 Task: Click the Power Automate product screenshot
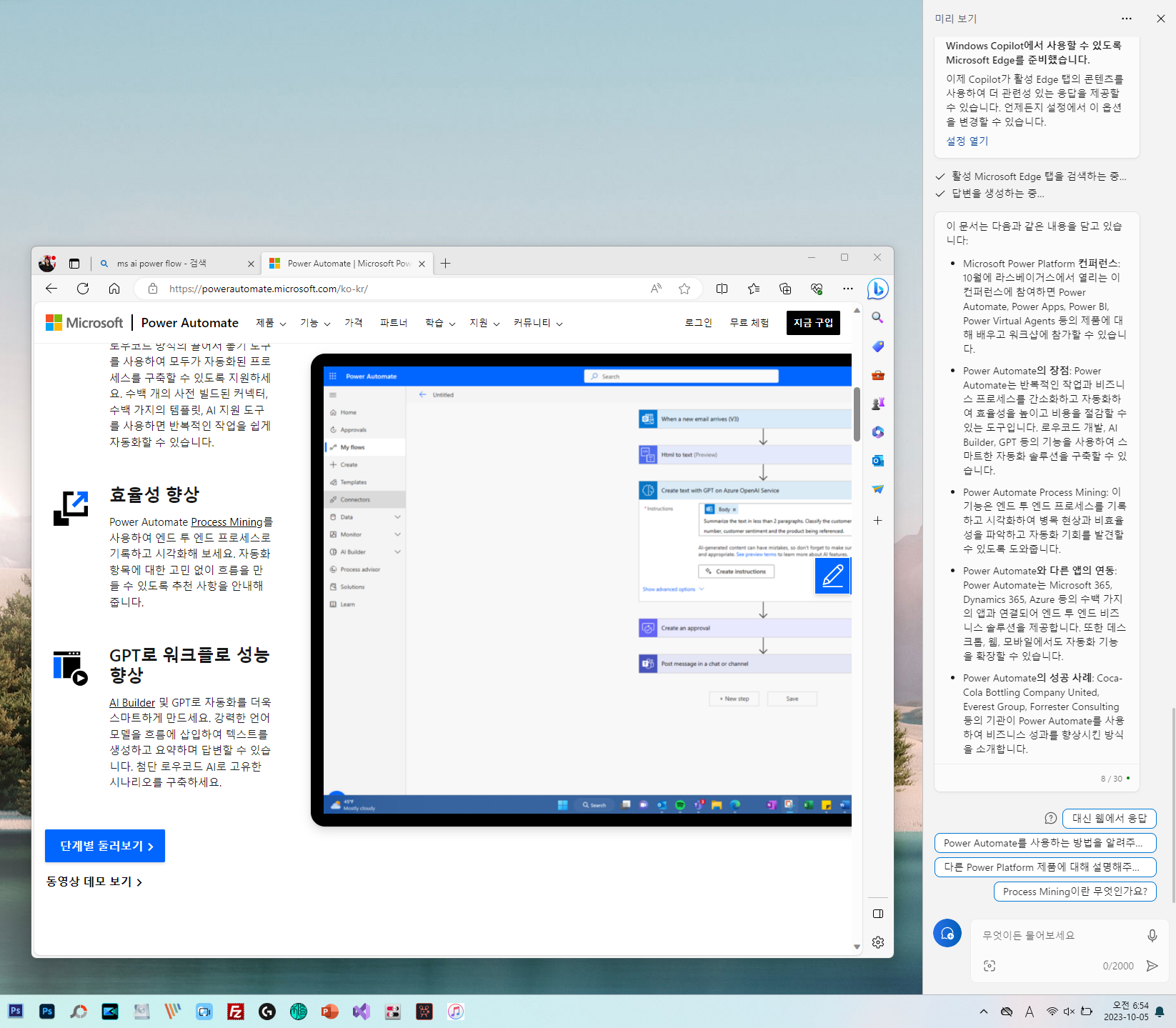[581, 590]
